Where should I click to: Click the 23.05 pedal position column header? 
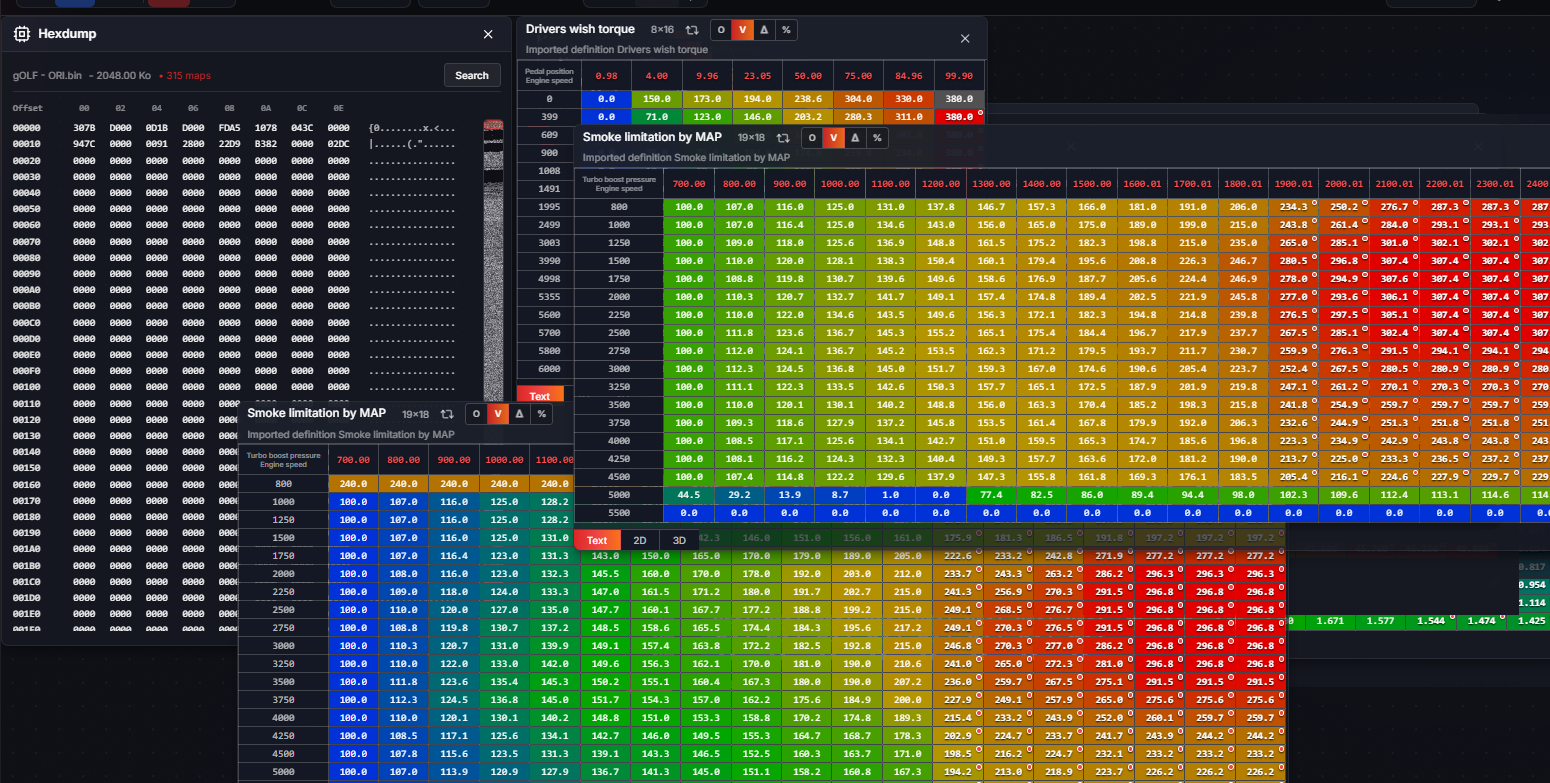coord(758,75)
